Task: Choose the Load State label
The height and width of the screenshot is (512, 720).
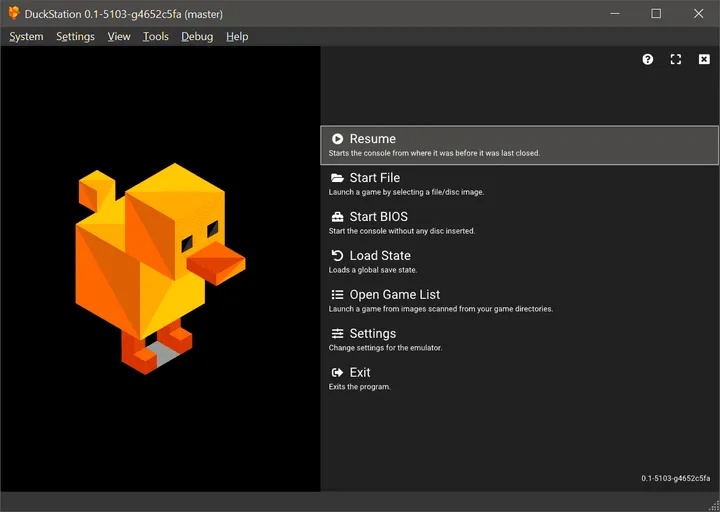Action: coord(380,255)
